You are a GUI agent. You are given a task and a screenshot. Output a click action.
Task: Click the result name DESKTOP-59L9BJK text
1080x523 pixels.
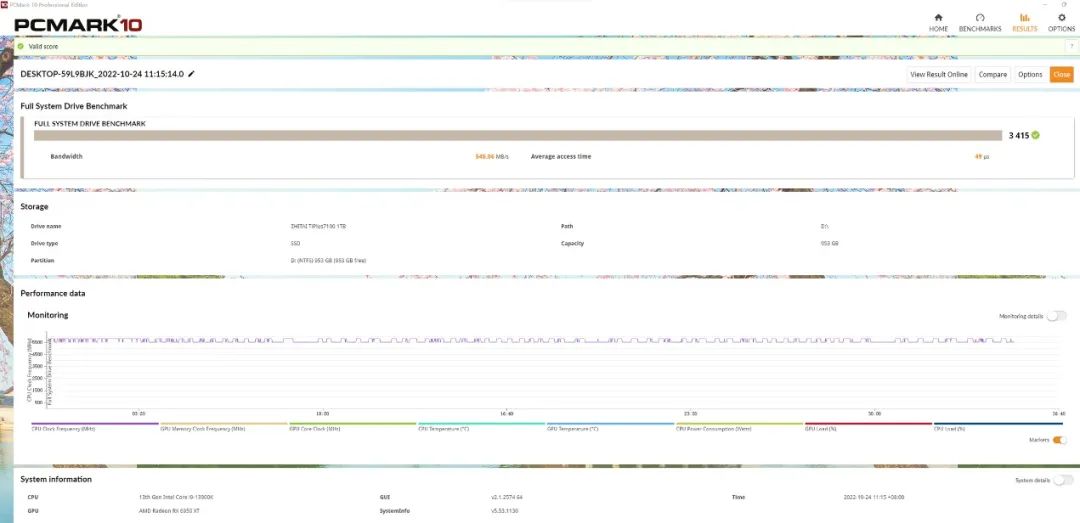pyautogui.click(x=102, y=74)
